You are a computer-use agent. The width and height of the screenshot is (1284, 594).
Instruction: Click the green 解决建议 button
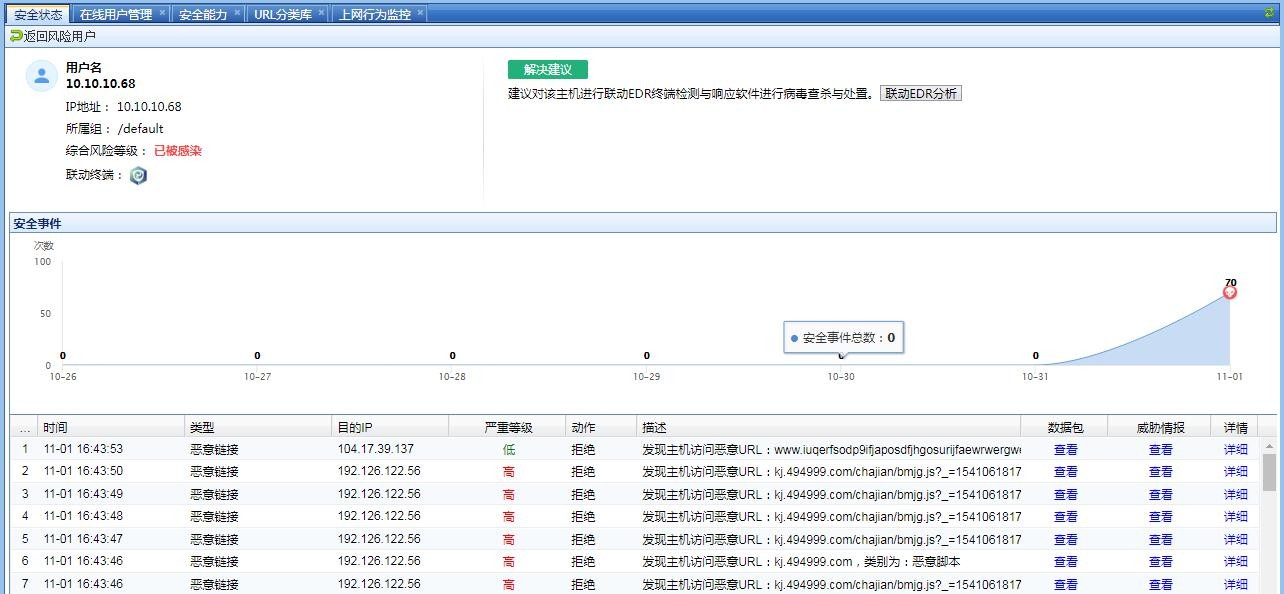pyautogui.click(x=547, y=69)
